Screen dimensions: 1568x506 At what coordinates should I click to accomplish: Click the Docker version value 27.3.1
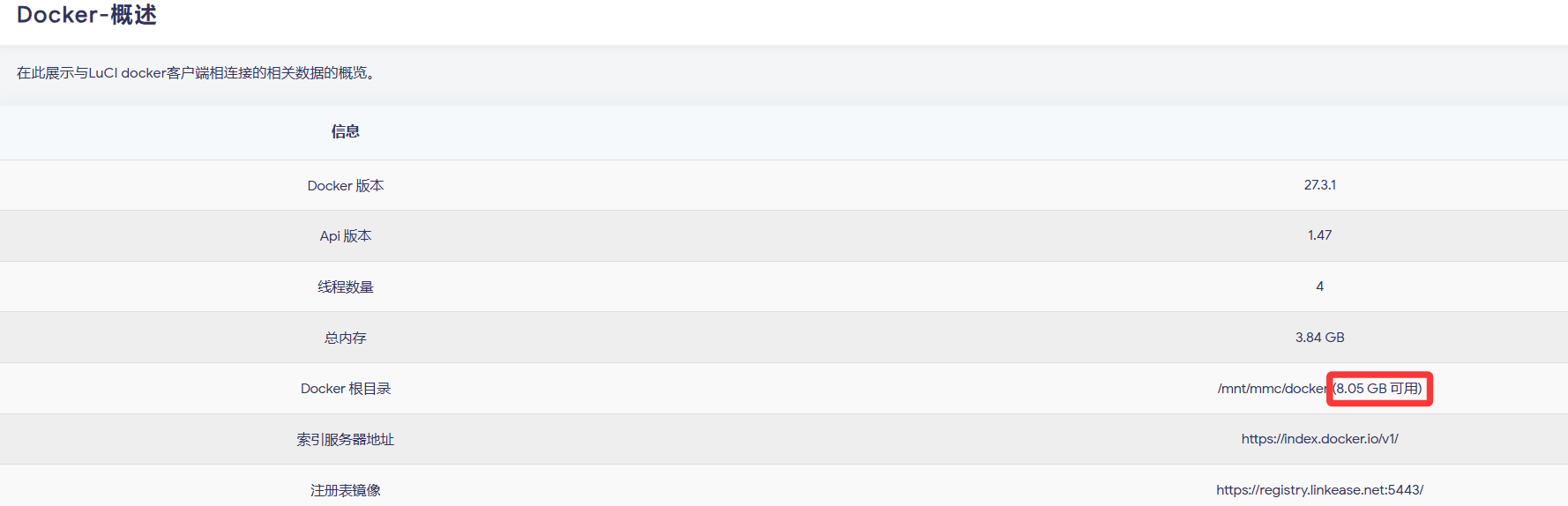tap(1319, 185)
